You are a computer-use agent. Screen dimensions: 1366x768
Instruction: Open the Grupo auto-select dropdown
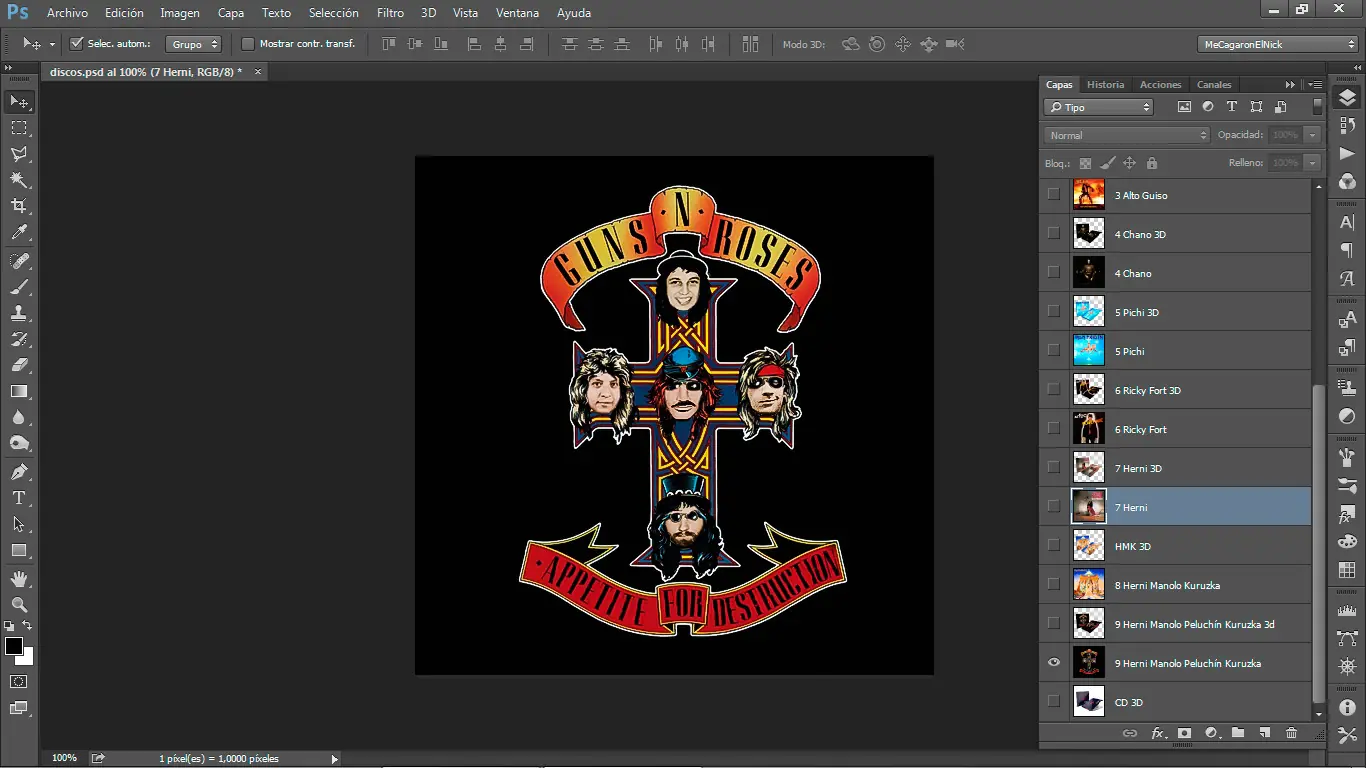(194, 44)
